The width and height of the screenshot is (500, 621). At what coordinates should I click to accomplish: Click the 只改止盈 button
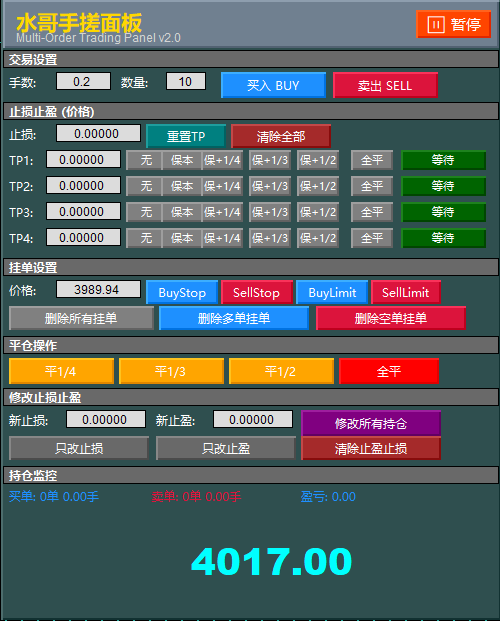pyautogui.click(x=226, y=448)
